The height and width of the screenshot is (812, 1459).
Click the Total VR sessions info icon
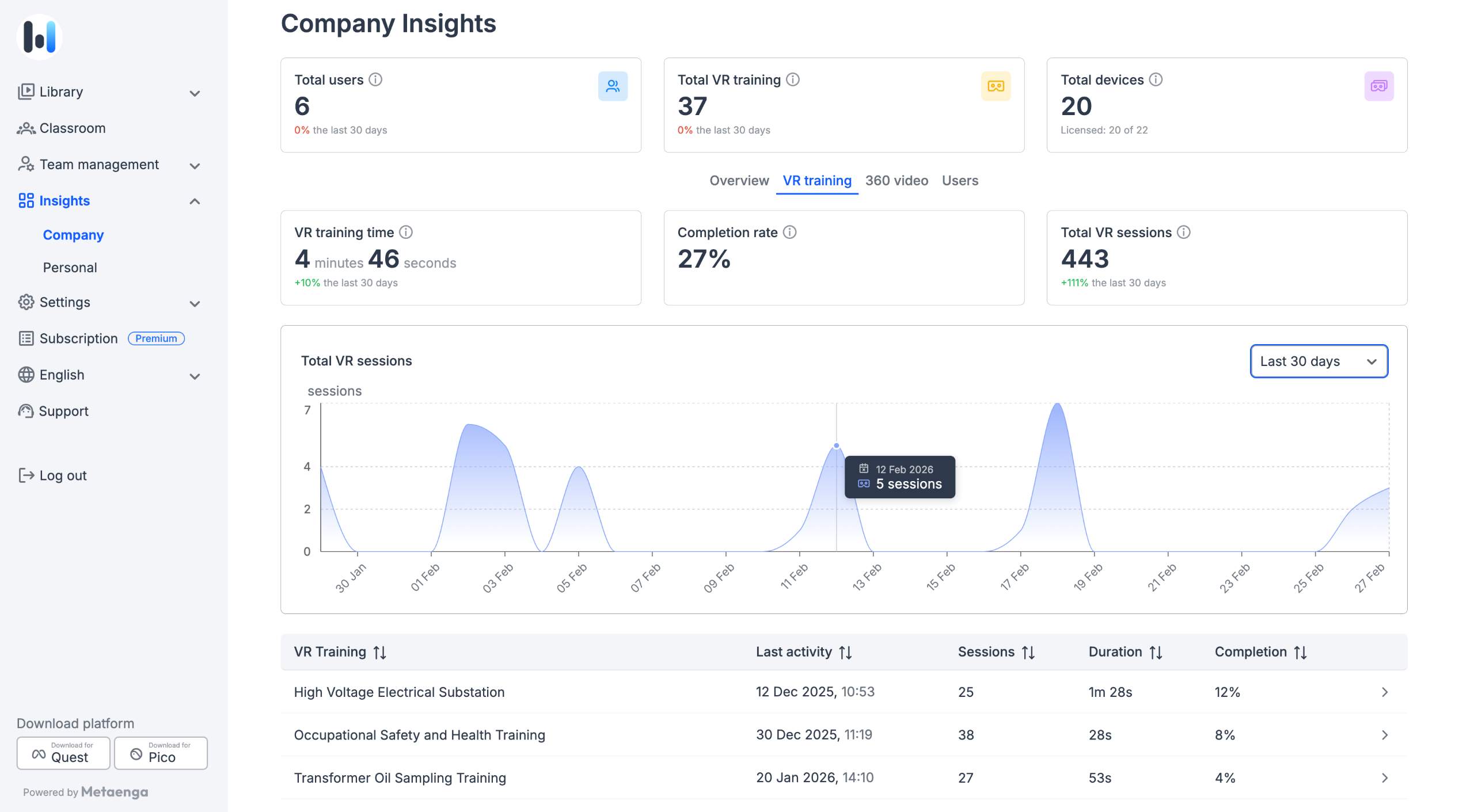coord(1184,232)
